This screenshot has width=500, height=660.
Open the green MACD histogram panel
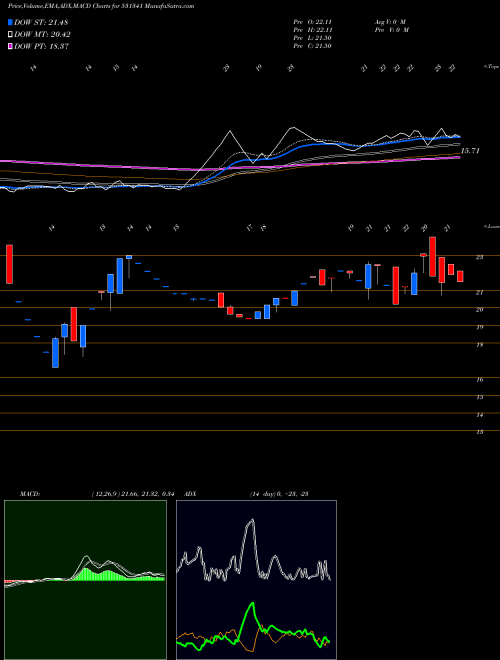coord(85,580)
